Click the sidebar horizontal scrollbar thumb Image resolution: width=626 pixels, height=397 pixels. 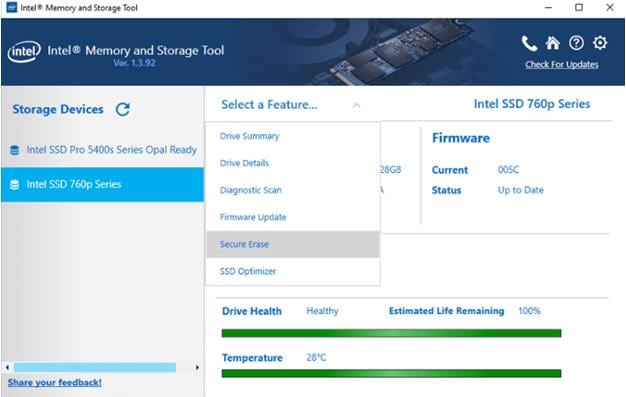click(95, 367)
